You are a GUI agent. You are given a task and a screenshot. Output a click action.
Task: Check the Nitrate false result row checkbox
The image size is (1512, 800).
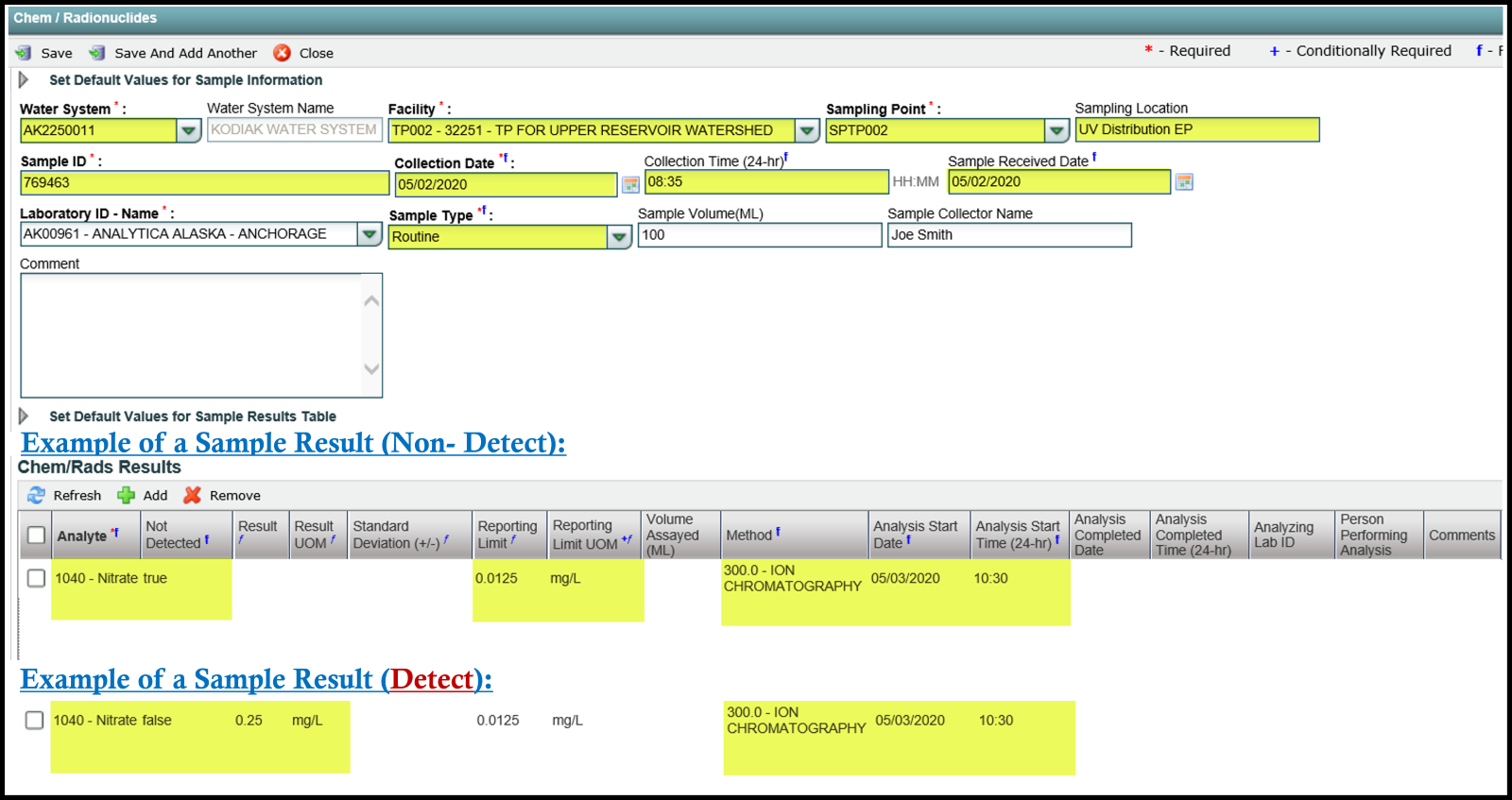coord(35,720)
